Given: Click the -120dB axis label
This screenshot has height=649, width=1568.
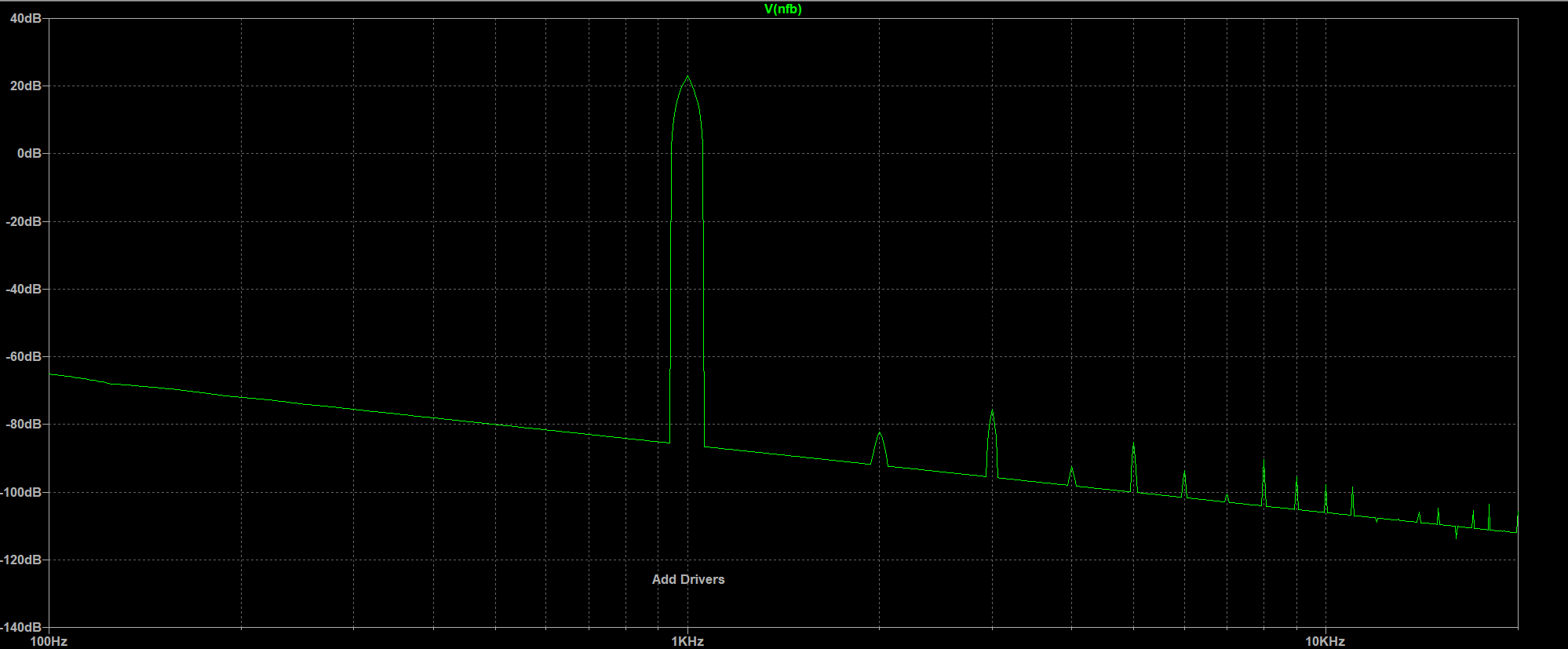Looking at the screenshot, I should [x=21, y=560].
